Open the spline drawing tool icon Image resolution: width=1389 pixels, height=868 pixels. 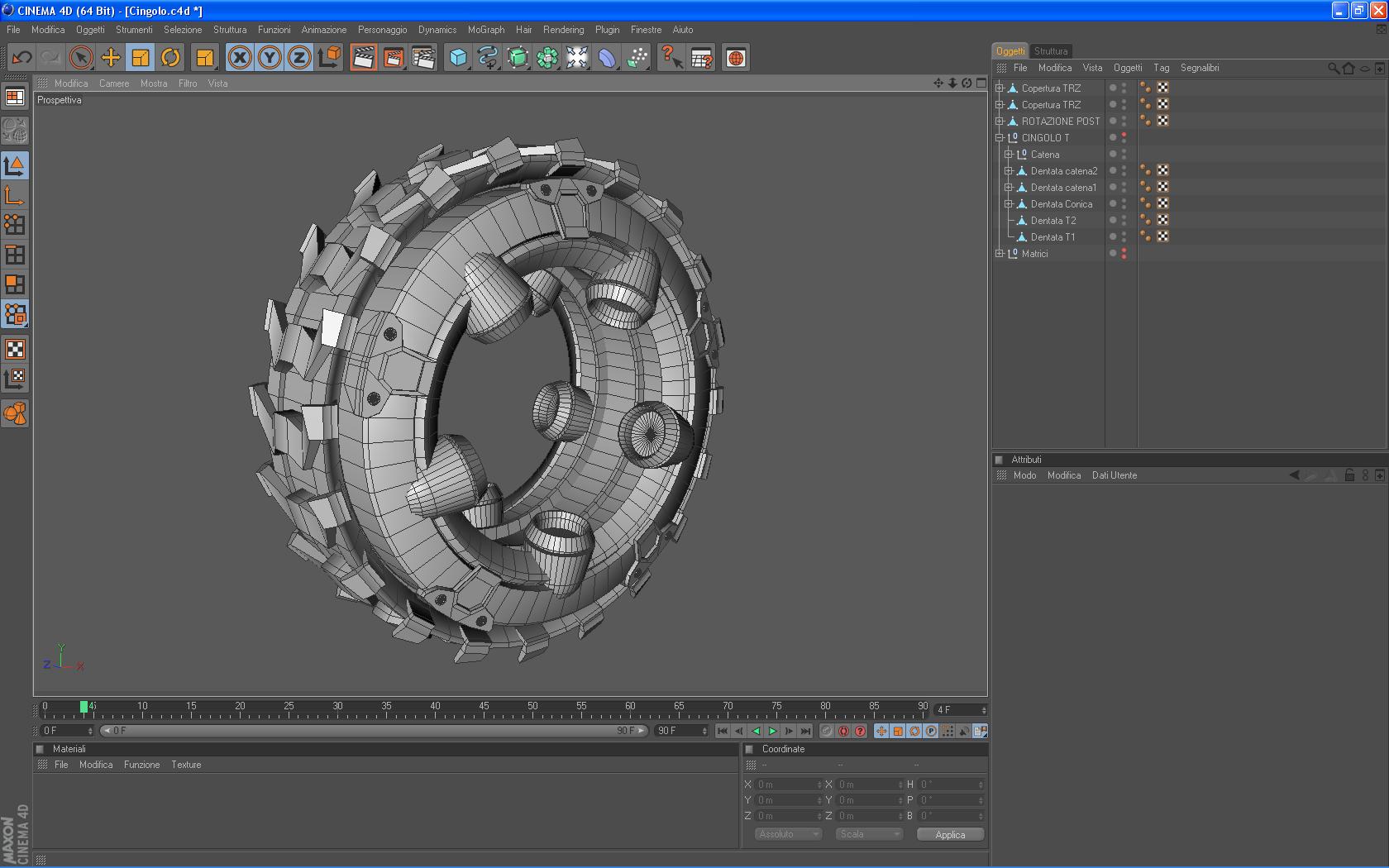pos(488,57)
